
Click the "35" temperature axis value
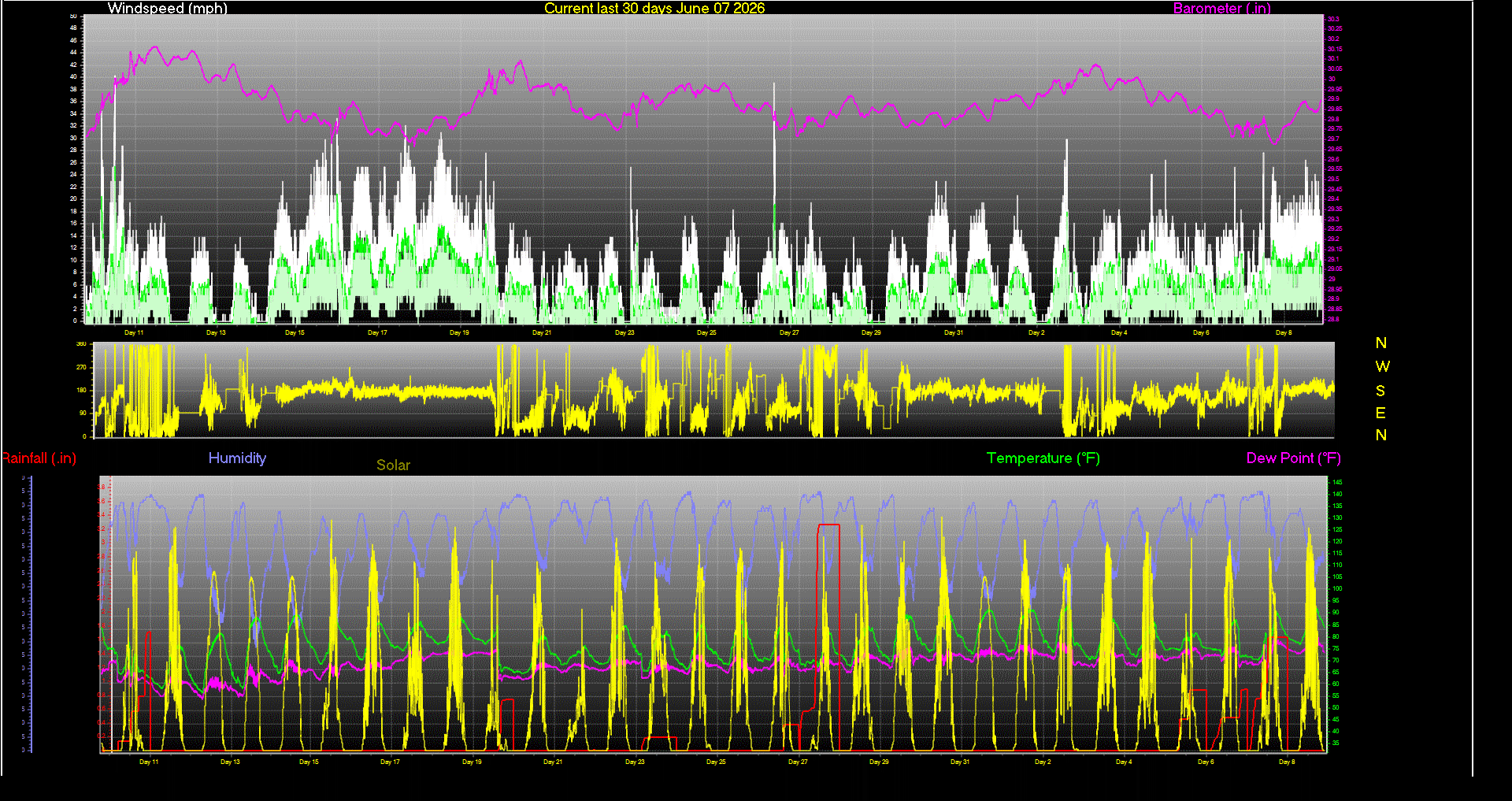[1336, 744]
